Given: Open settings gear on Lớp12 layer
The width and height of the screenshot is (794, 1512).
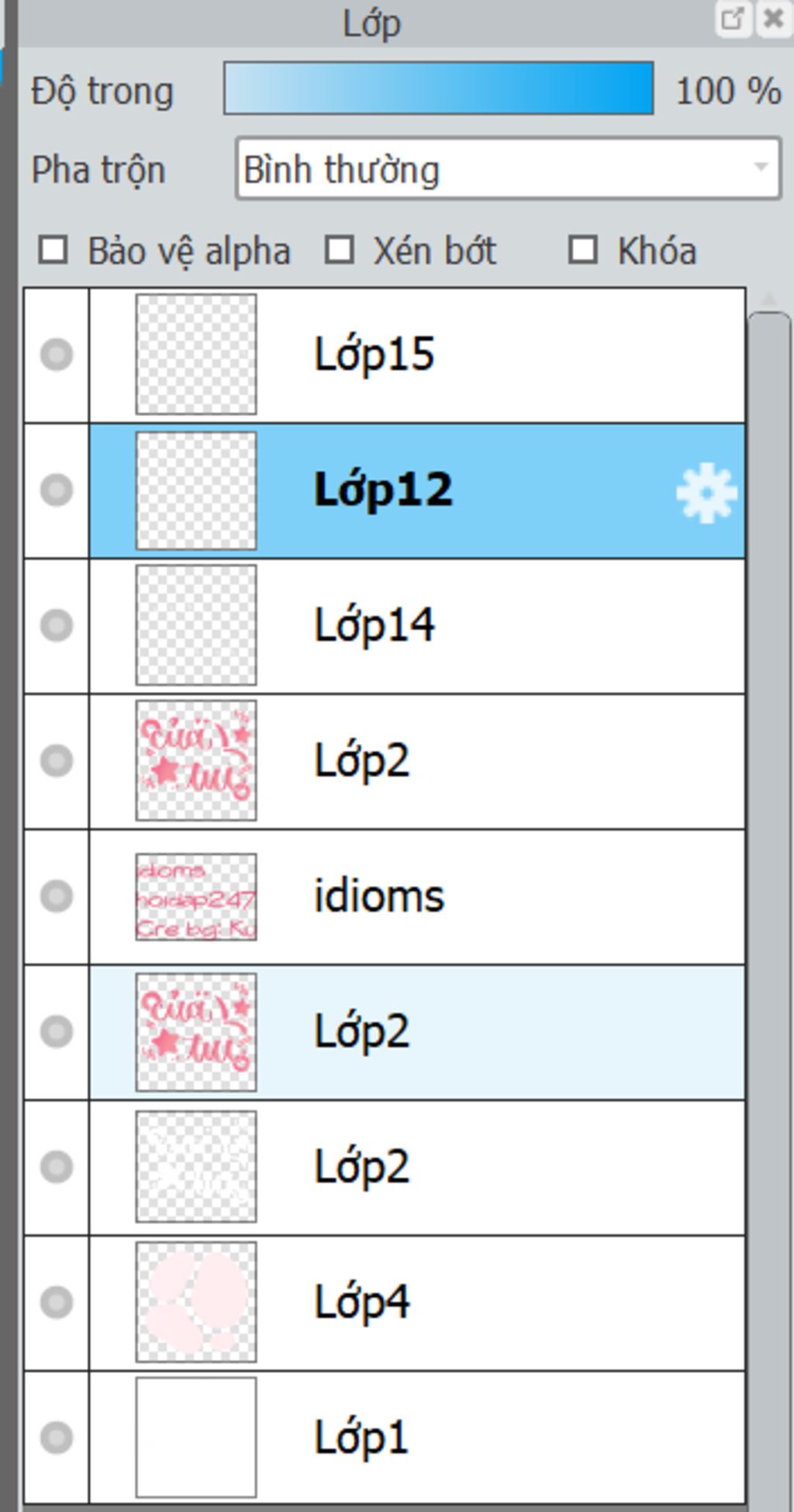Looking at the screenshot, I should tap(706, 492).
